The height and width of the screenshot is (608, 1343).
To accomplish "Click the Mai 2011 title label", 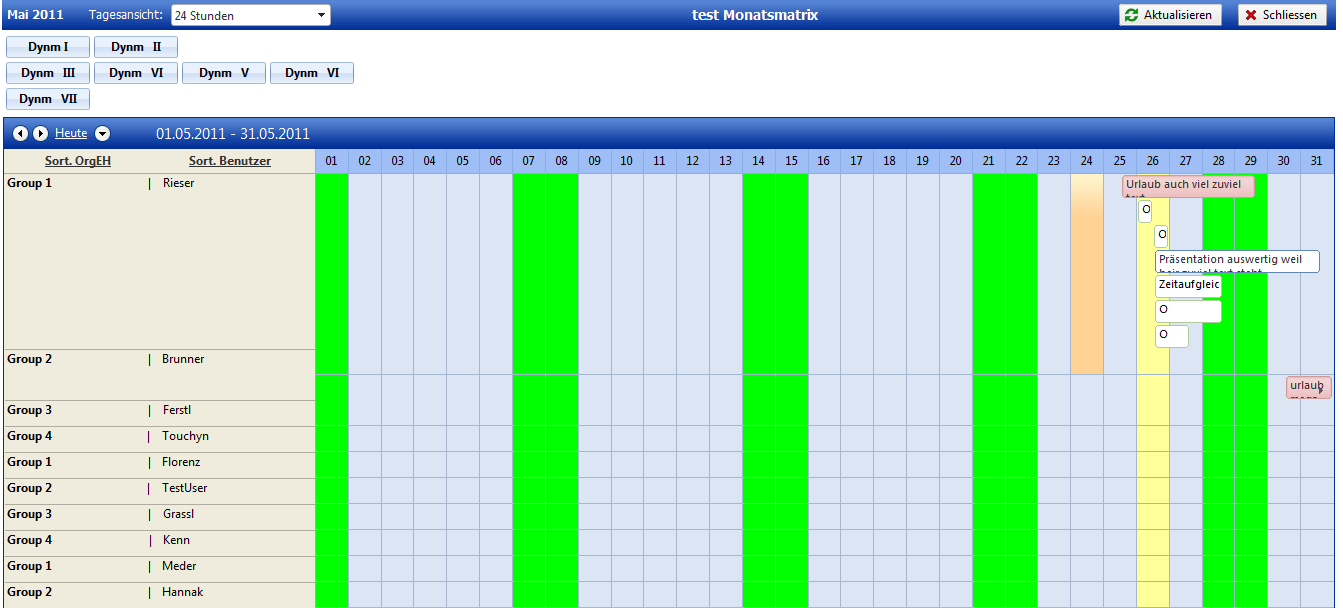I will pos(35,15).
